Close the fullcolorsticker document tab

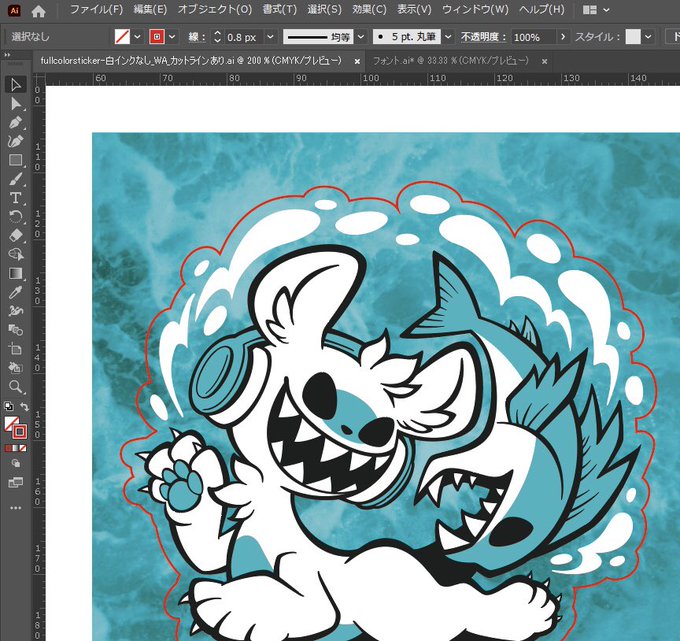[x=357, y=62]
